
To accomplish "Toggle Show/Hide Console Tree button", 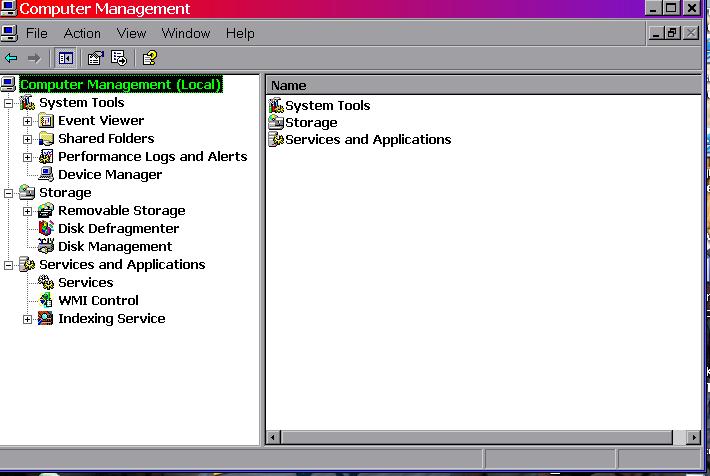I will pyautogui.click(x=65, y=58).
